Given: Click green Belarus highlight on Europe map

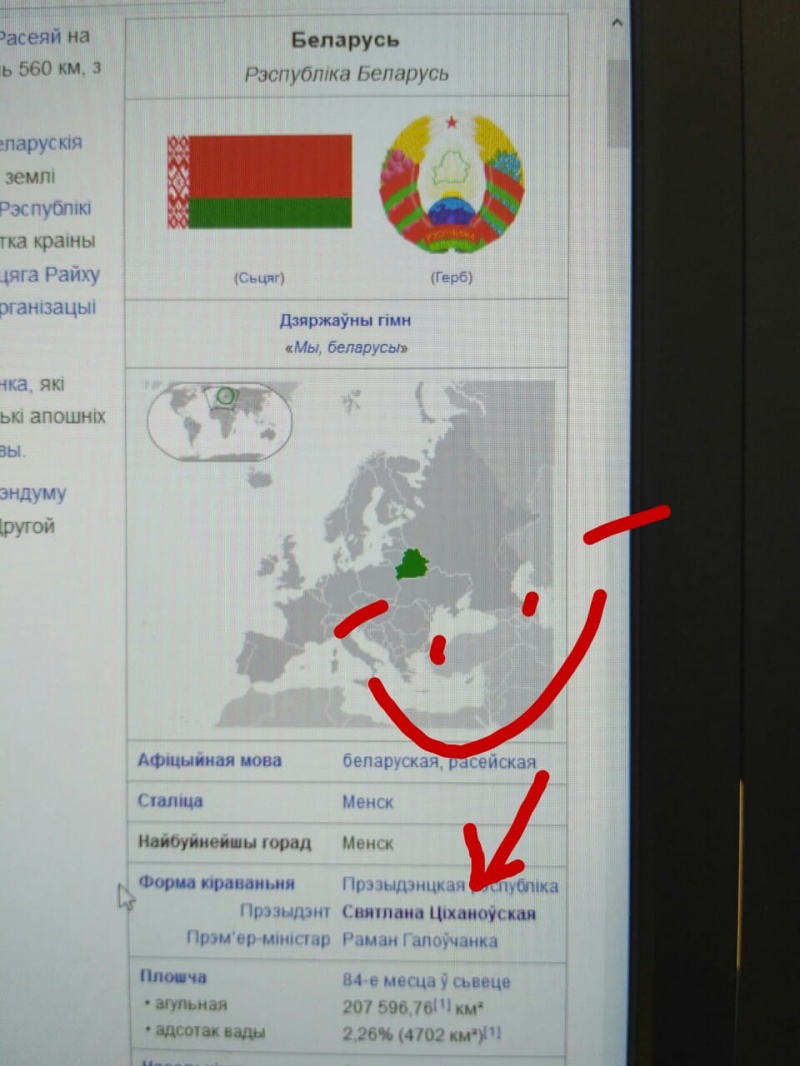Looking at the screenshot, I should pyautogui.click(x=411, y=564).
